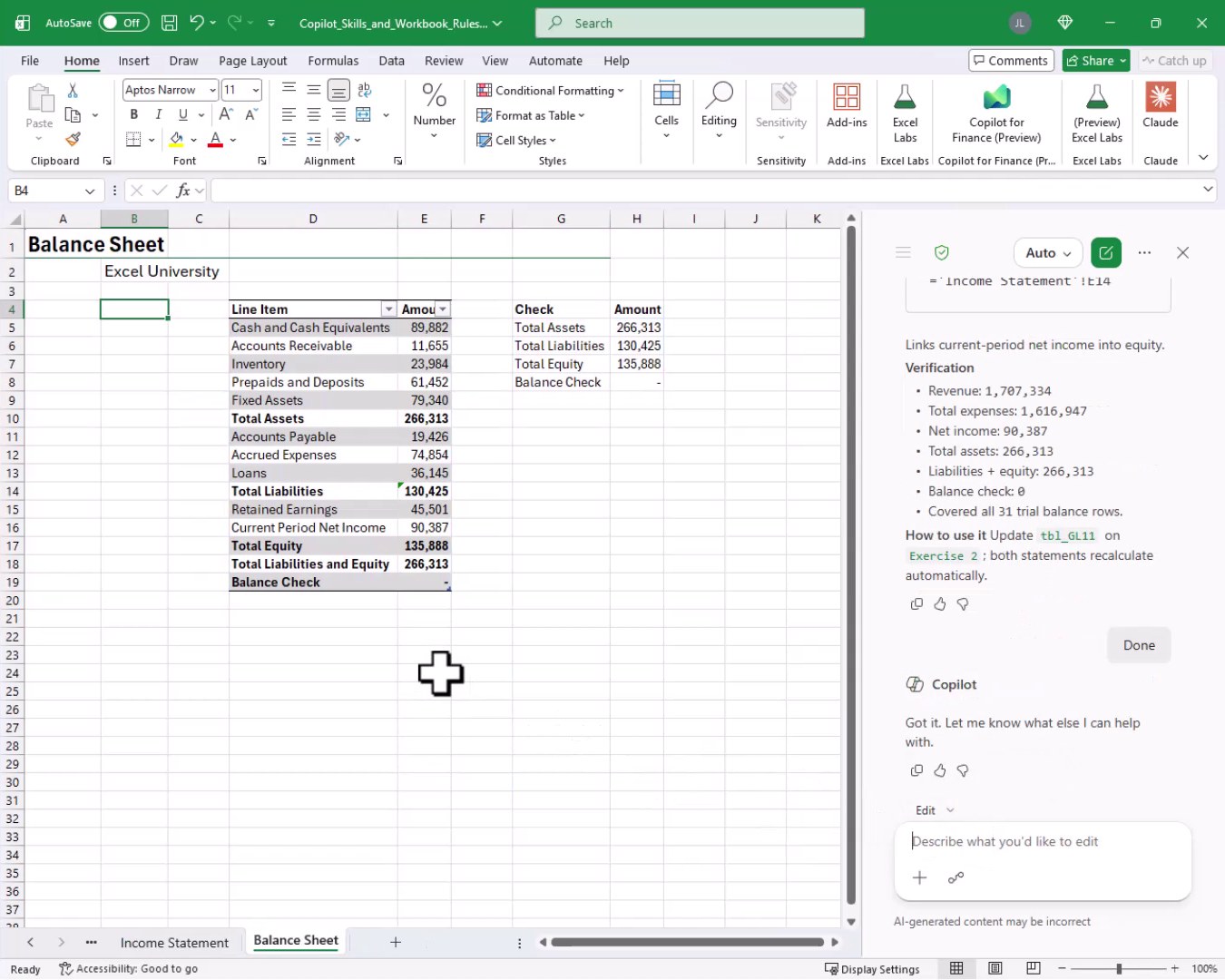This screenshot has width=1225, height=980.
Task: Open the Automate tab
Action: (x=555, y=61)
